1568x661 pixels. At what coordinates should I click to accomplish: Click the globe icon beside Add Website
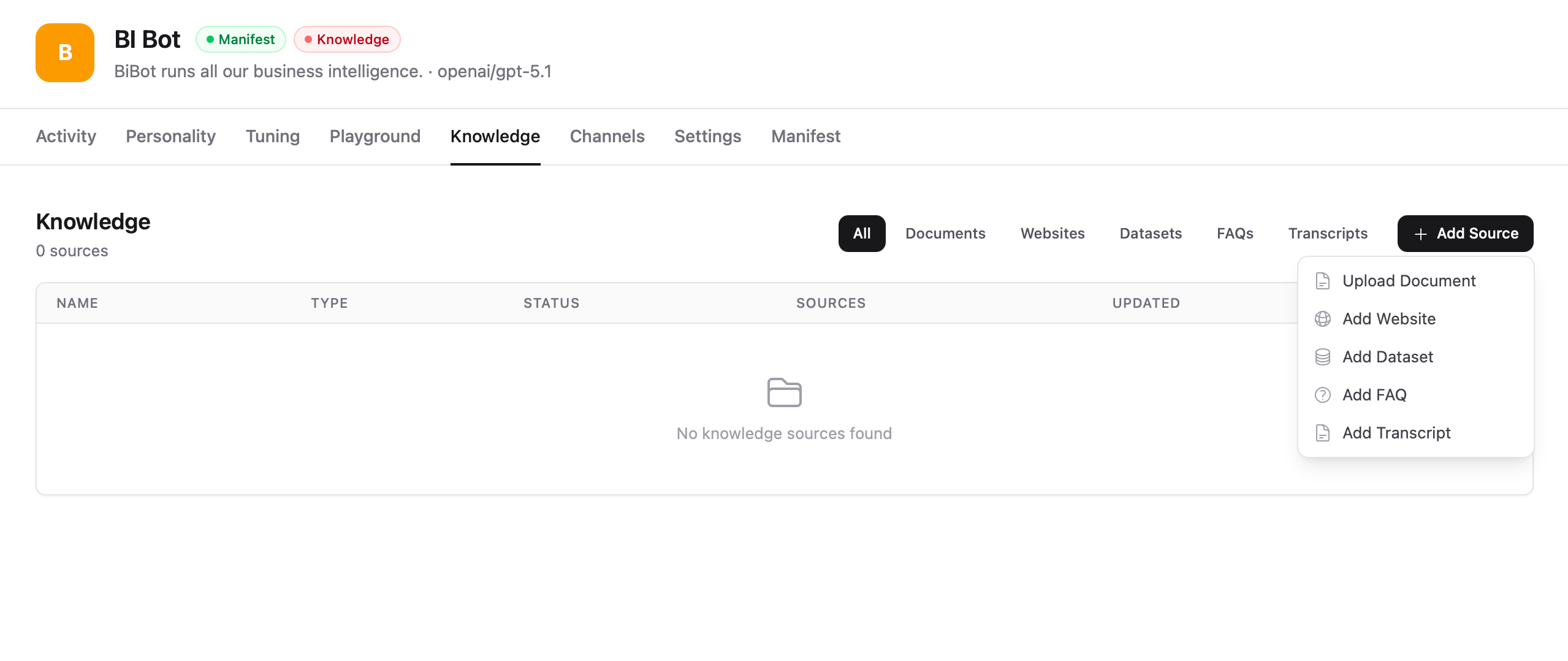click(x=1323, y=319)
